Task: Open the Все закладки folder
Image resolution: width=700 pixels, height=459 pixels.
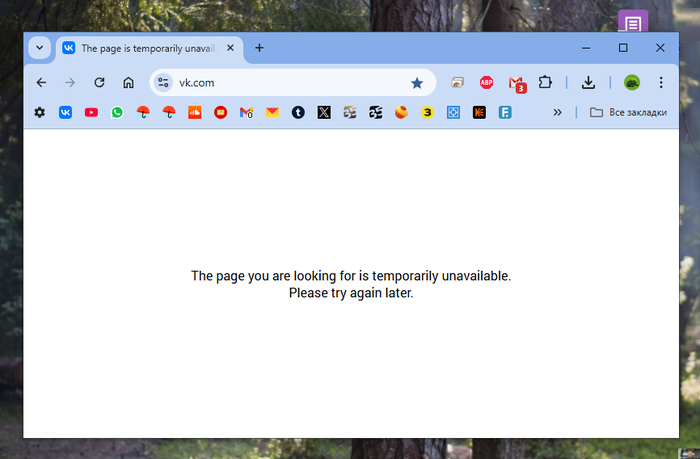Action: 628,113
